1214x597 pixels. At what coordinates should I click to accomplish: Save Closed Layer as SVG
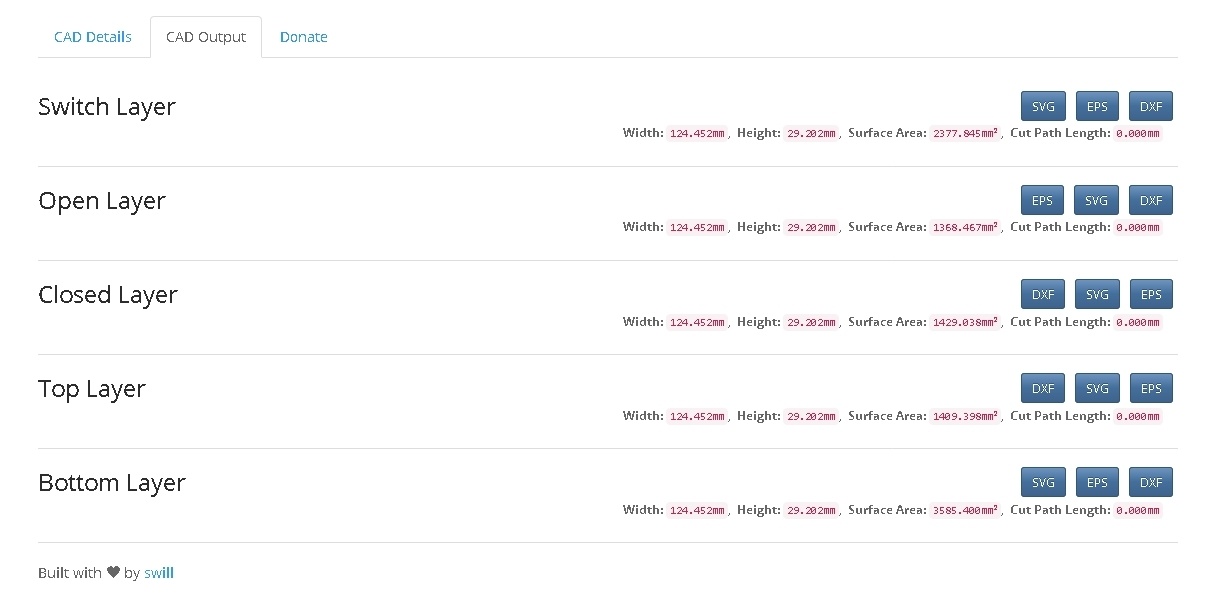coord(1097,294)
